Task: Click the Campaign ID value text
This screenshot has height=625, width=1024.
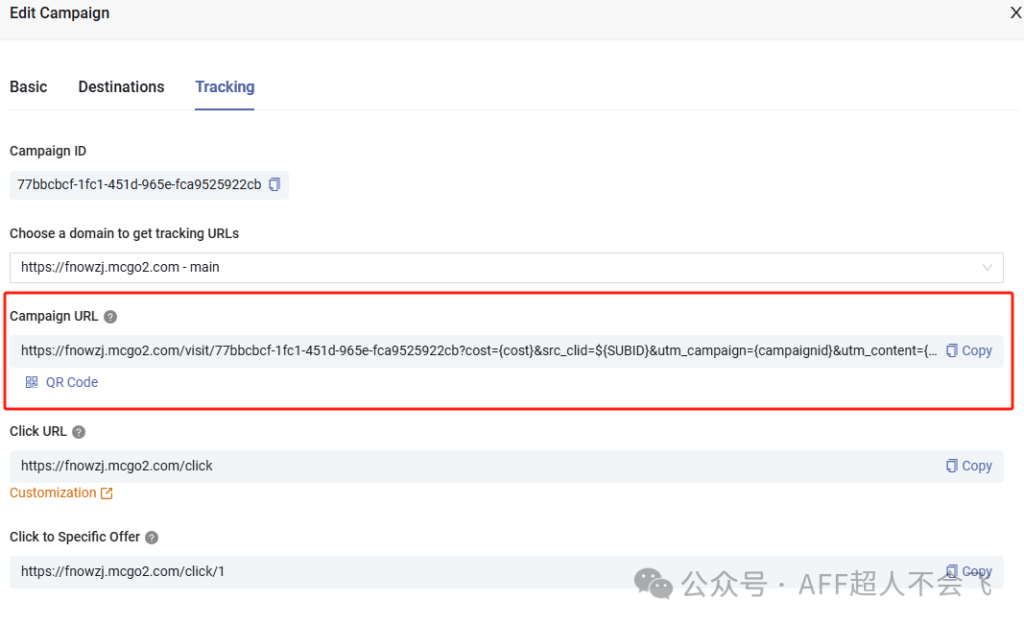Action: (x=139, y=185)
